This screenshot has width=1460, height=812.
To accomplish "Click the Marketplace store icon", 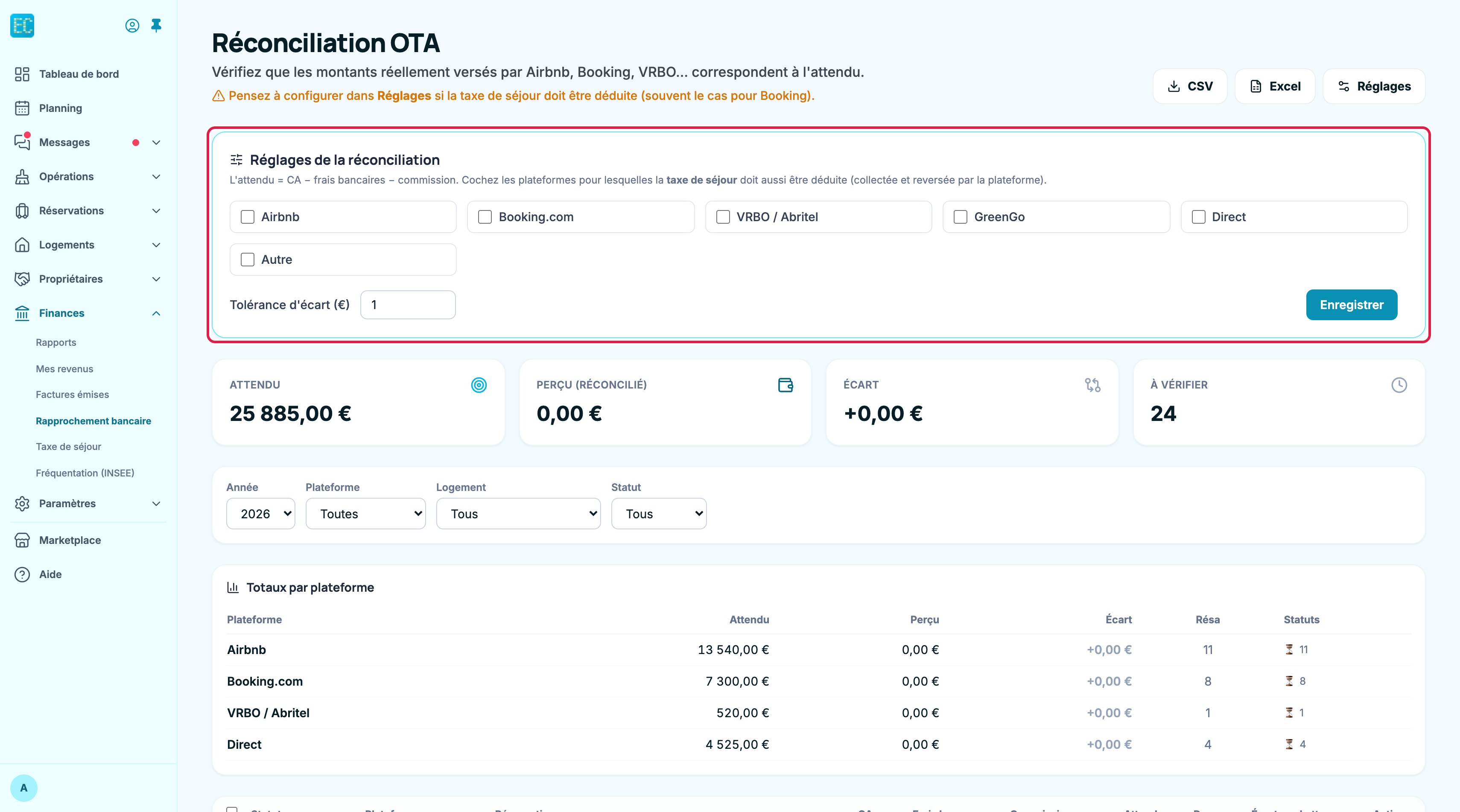I will tap(22, 540).
